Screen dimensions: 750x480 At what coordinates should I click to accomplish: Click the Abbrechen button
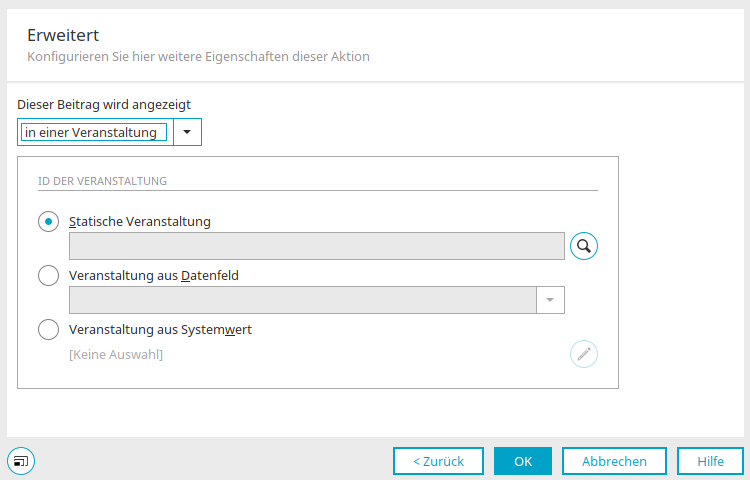(614, 461)
